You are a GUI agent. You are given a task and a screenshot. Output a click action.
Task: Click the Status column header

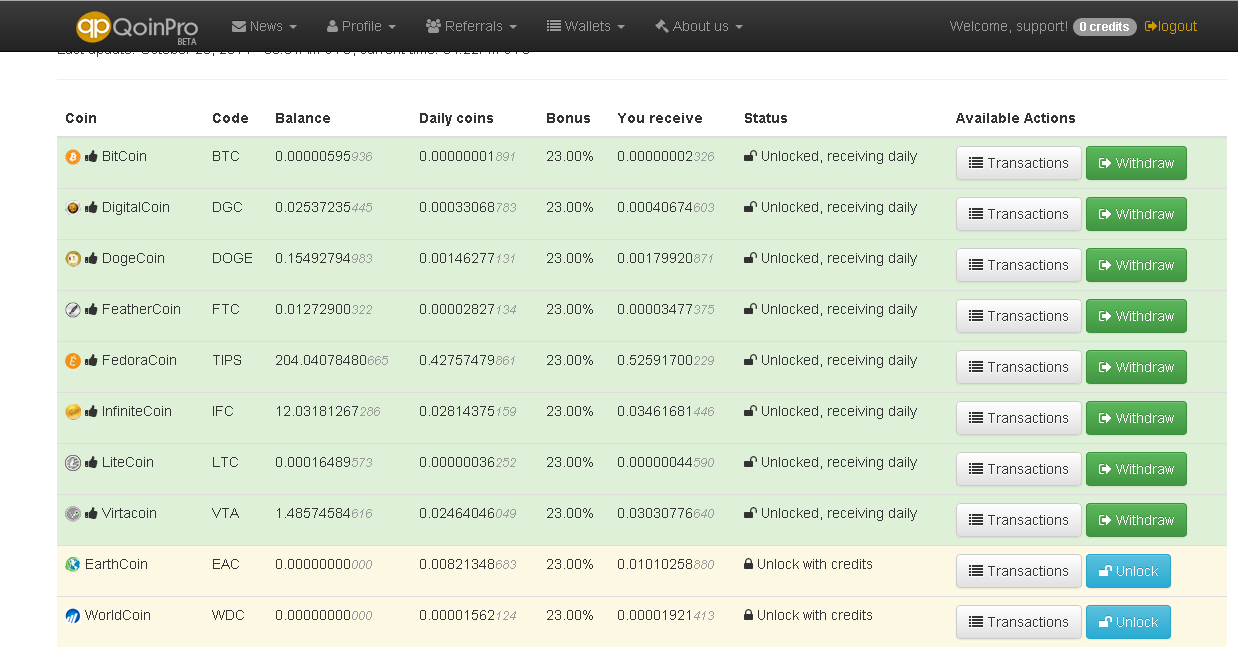tap(766, 118)
